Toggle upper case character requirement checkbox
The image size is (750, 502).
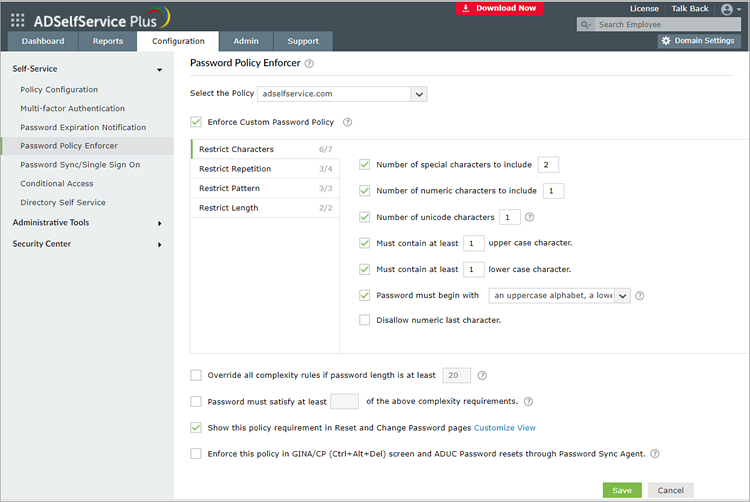coord(364,243)
